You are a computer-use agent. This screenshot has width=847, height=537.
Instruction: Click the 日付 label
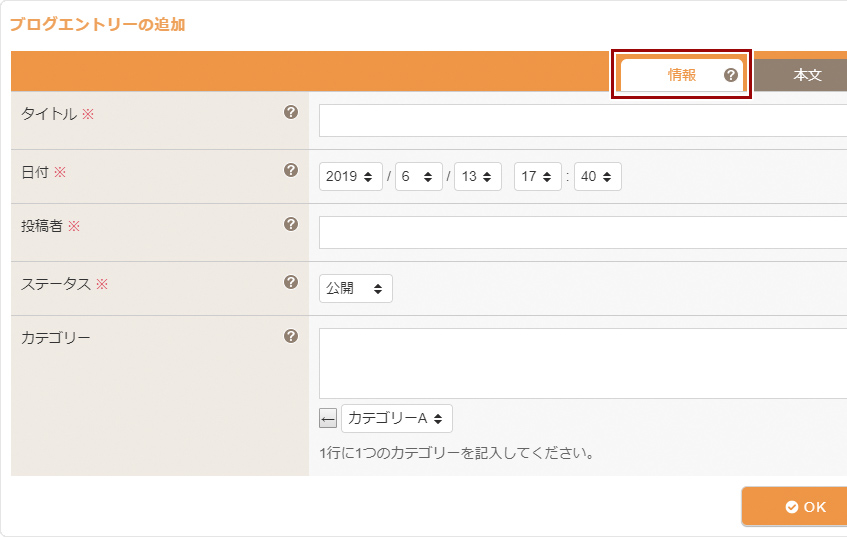click(35, 172)
